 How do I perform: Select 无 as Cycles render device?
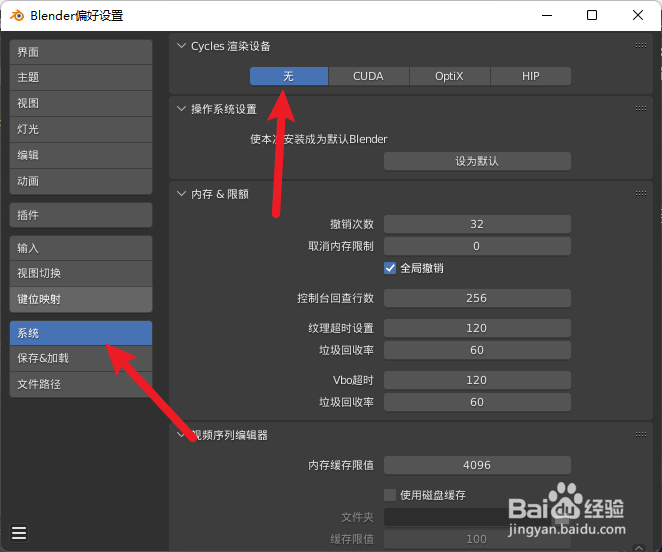coord(289,76)
